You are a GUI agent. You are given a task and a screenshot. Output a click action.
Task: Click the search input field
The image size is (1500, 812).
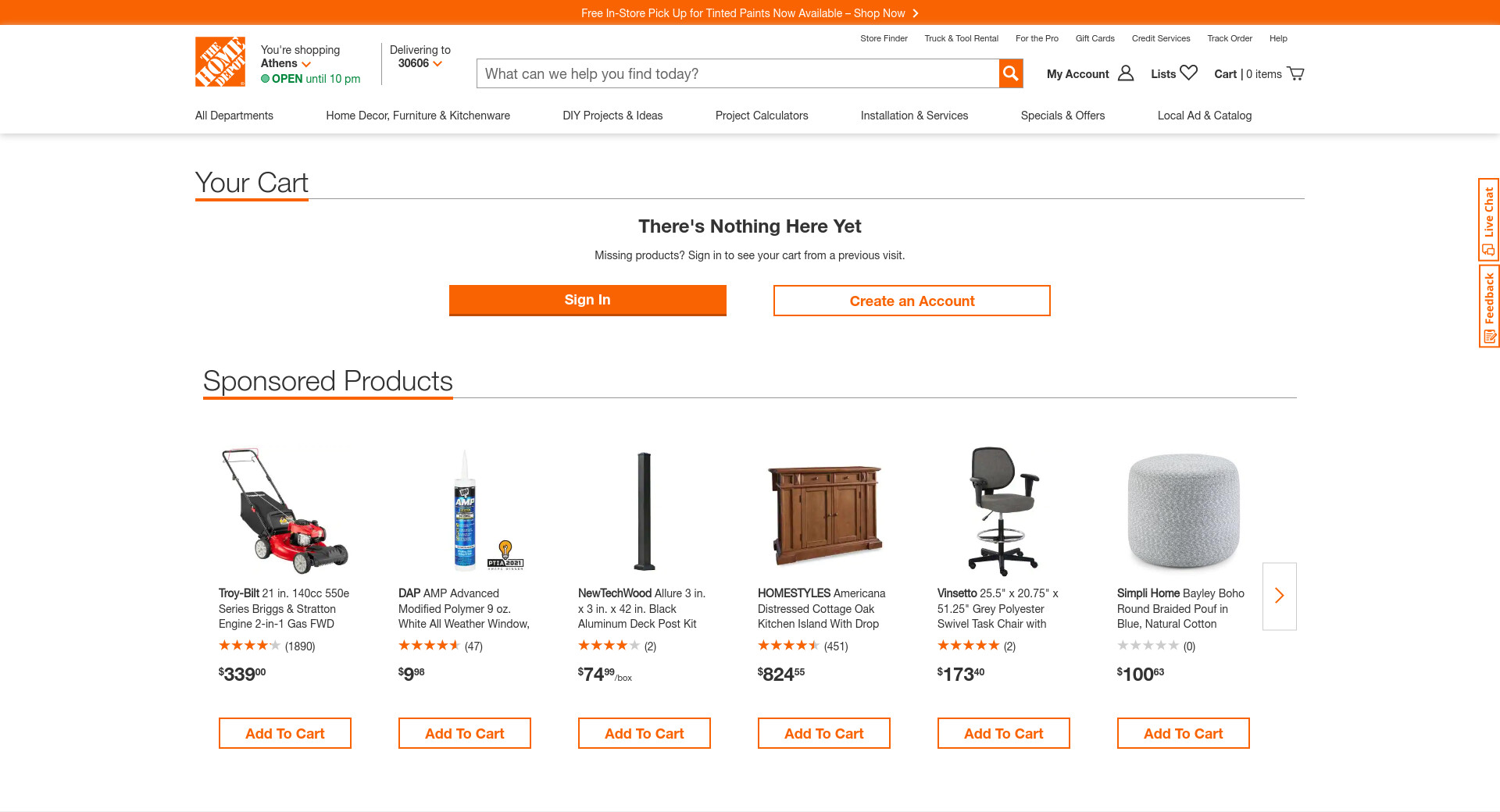(x=737, y=73)
